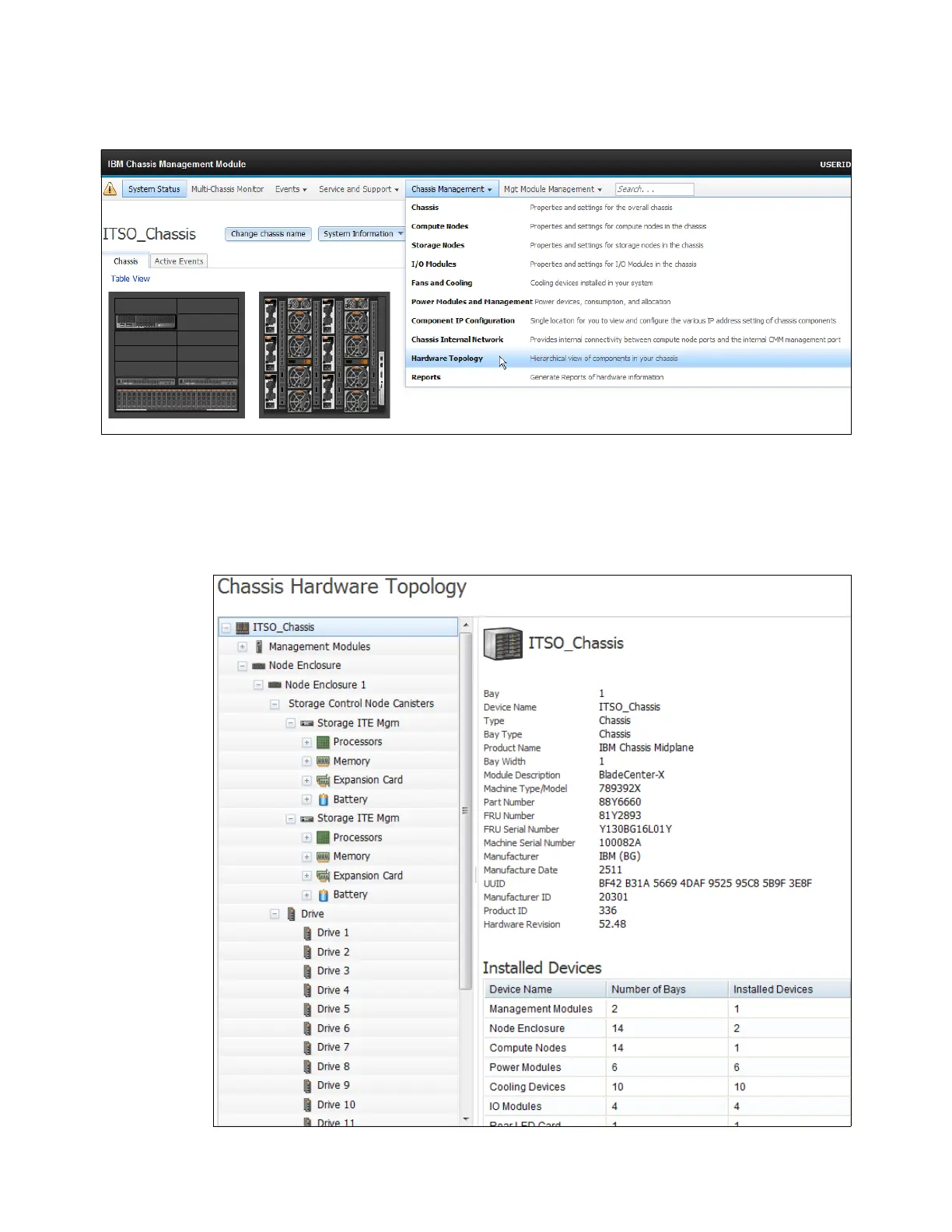The width and height of the screenshot is (952, 1232).
Task: Choose Storage Nodes from the Chassis Management menu
Action: (628, 245)
